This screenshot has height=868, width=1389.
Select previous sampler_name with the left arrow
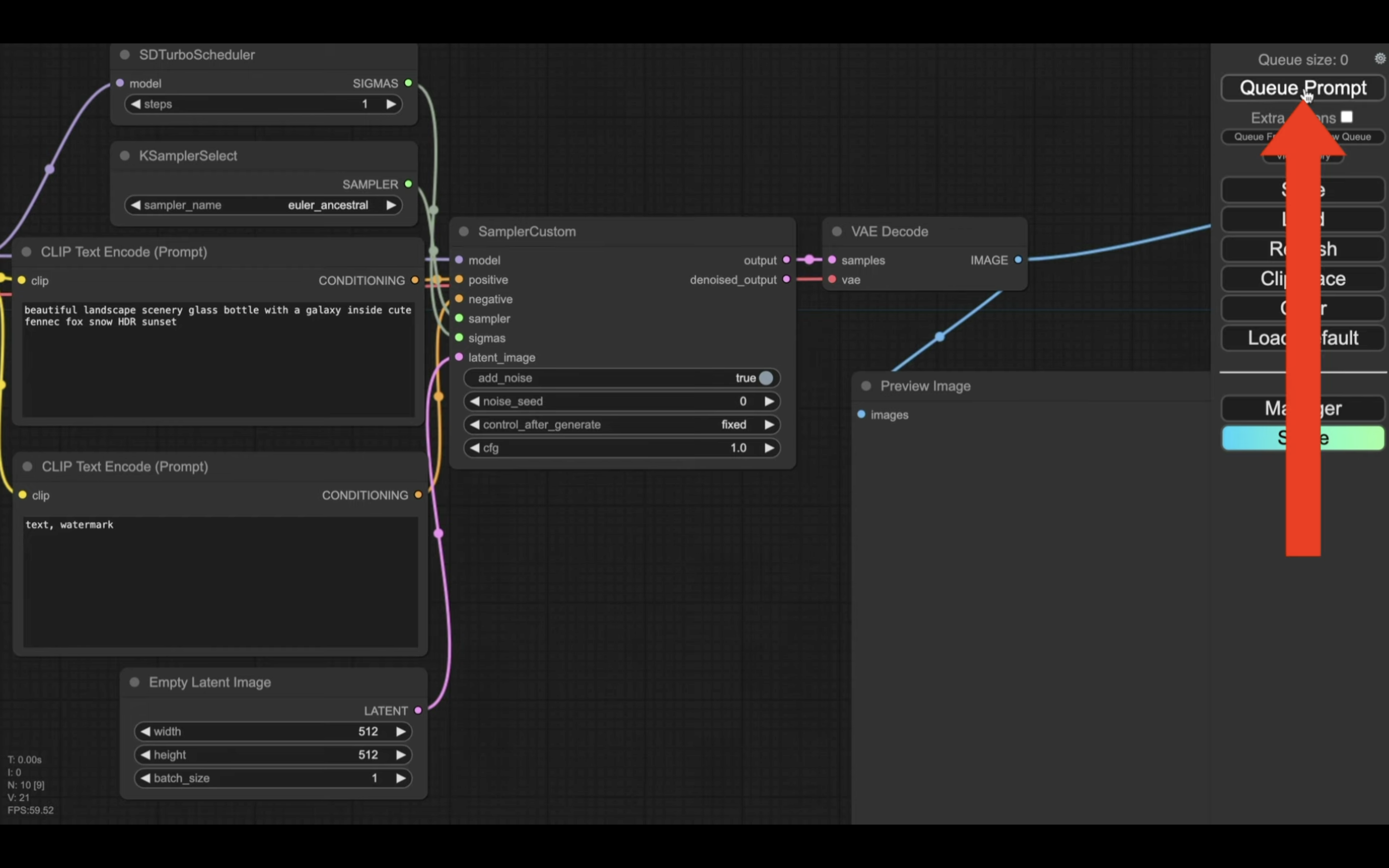136,205
